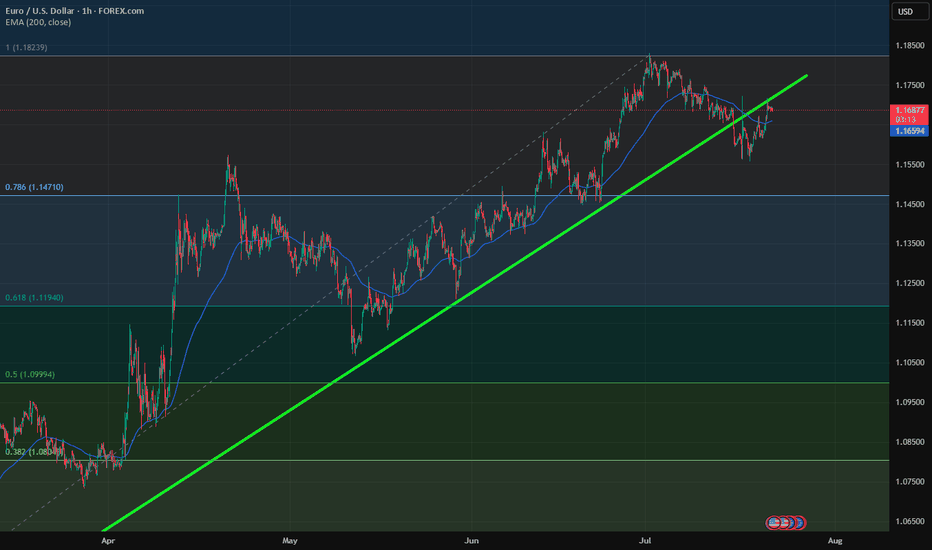Click the 1.07500 price scale label
This screenshot has width=932, height=550.
[x=910, y=482]
